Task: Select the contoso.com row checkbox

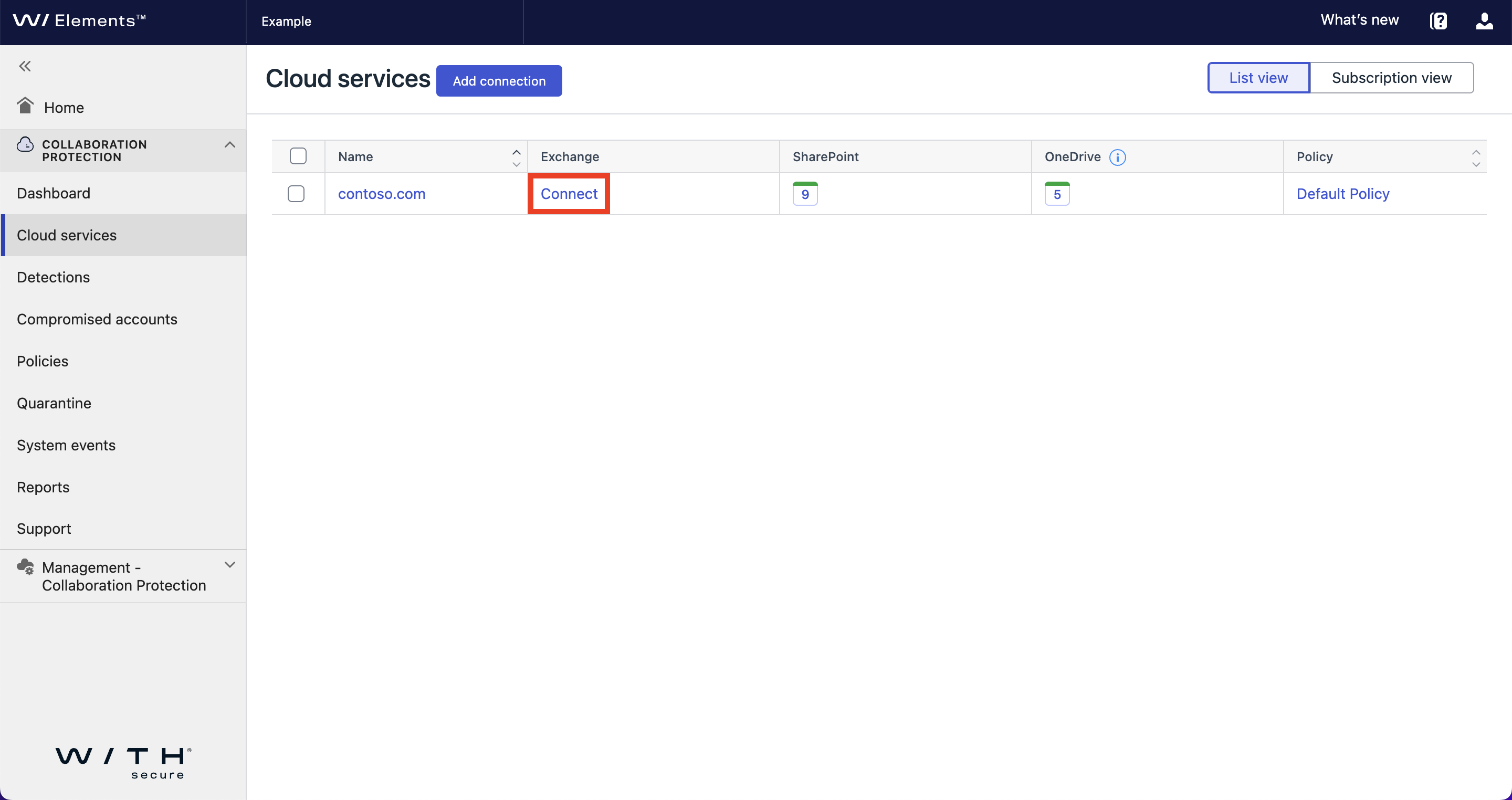Action: point(296,194)
